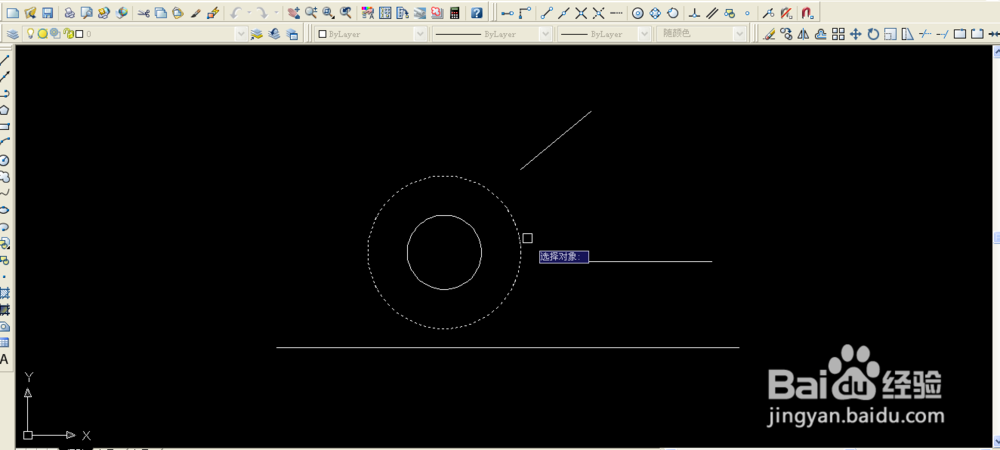Open the Redo history dropdown arrow
The height and width of the screenshot is (450, 1000).
pyautogui.click(x=276, y=13)
